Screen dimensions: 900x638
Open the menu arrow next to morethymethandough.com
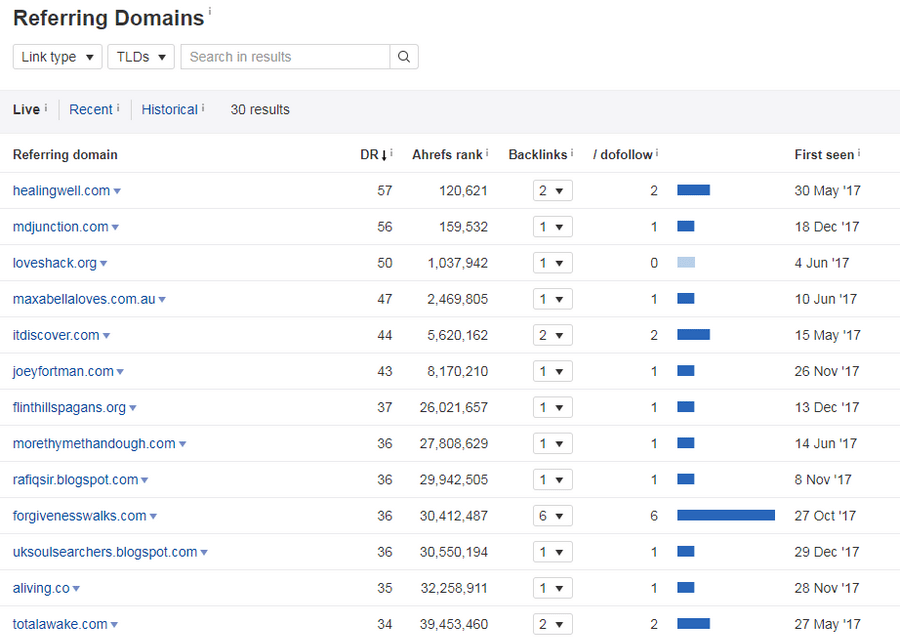tap(183, 445)
